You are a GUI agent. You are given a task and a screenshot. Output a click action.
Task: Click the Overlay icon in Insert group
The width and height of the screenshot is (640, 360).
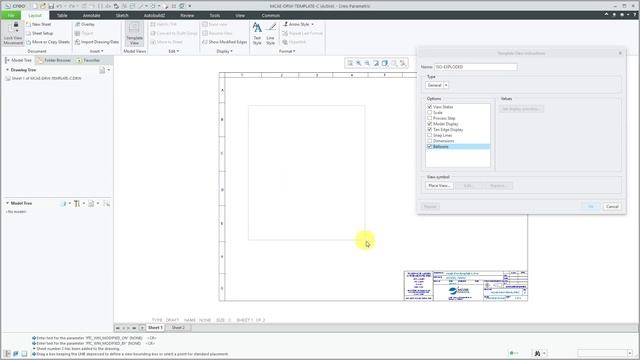pyautogui.click(x=78, y=24)
